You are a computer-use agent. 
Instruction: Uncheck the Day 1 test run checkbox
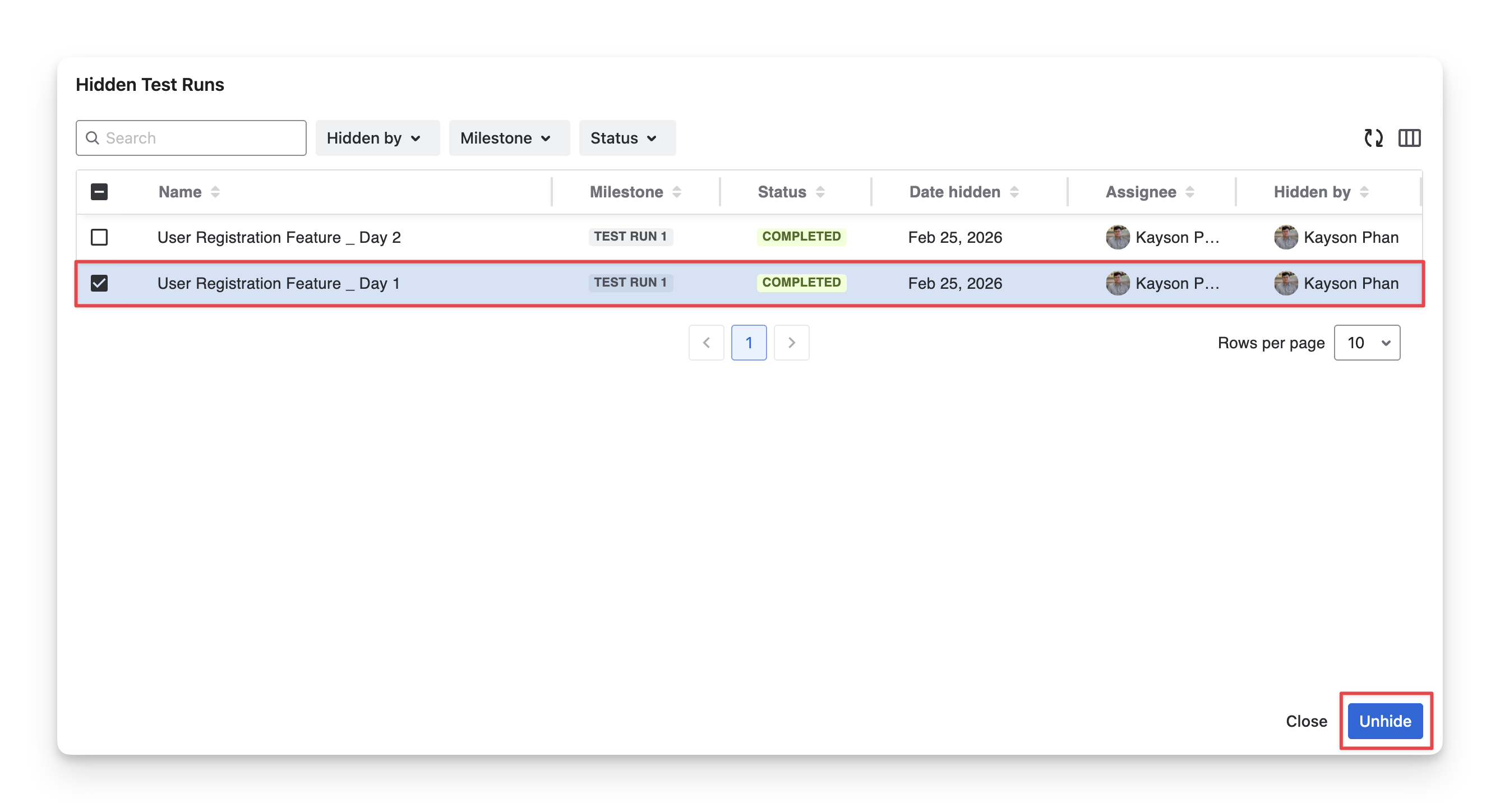pos(99,283)
